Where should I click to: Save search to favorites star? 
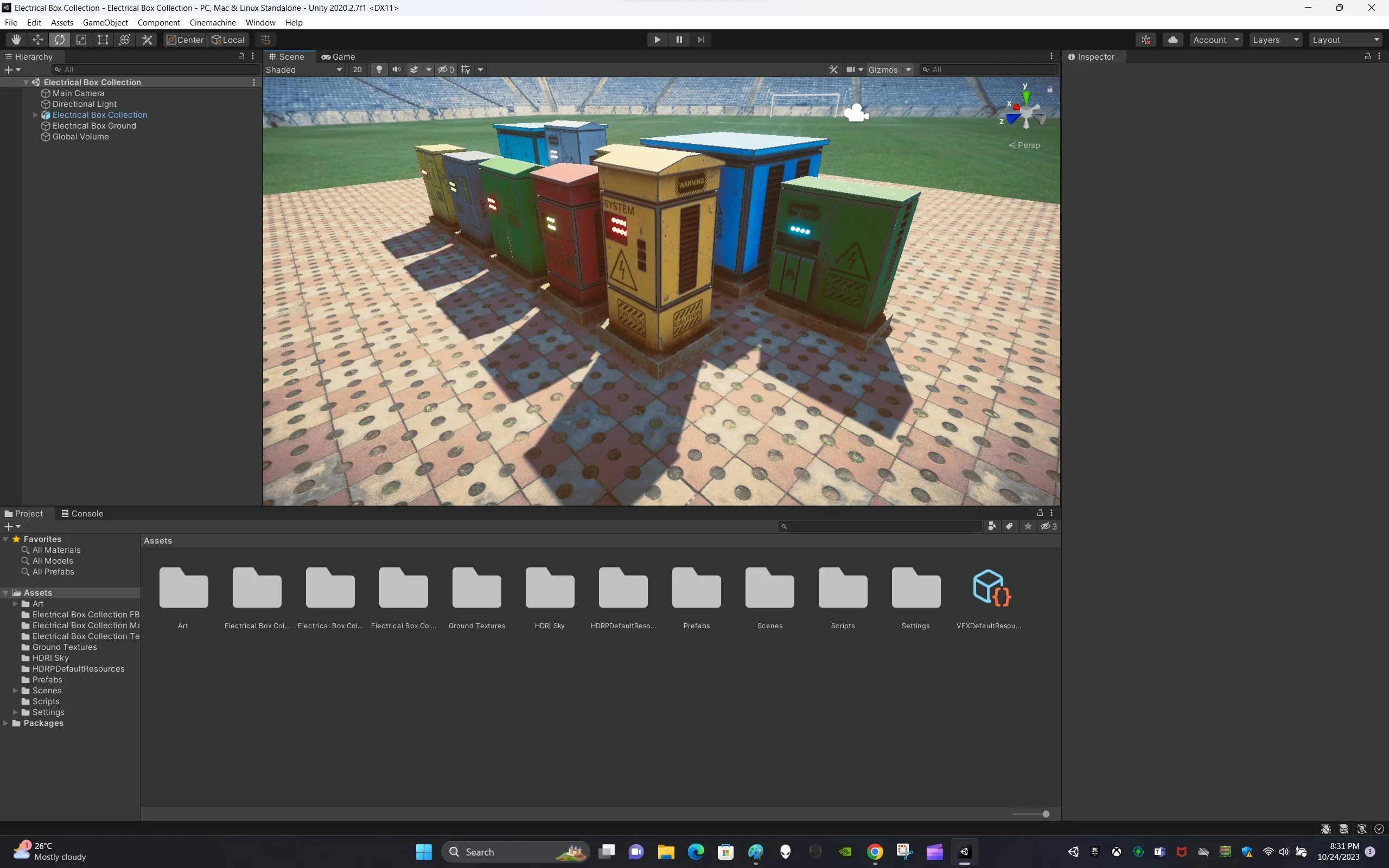(1028, 526)
